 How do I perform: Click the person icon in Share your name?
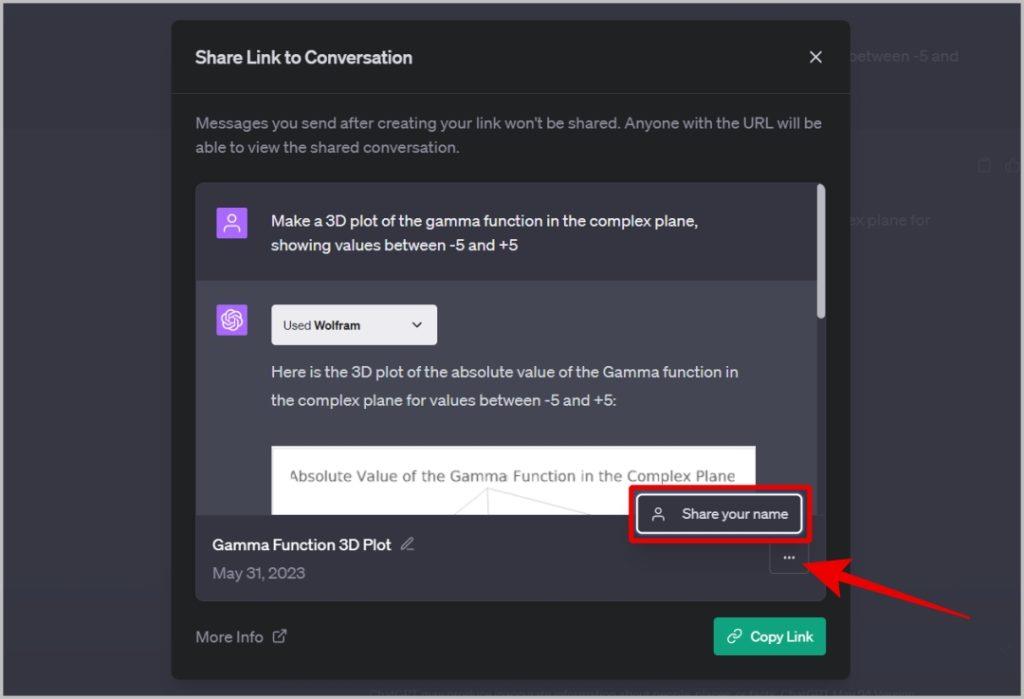pyautogui.click(x=658, y=514)
